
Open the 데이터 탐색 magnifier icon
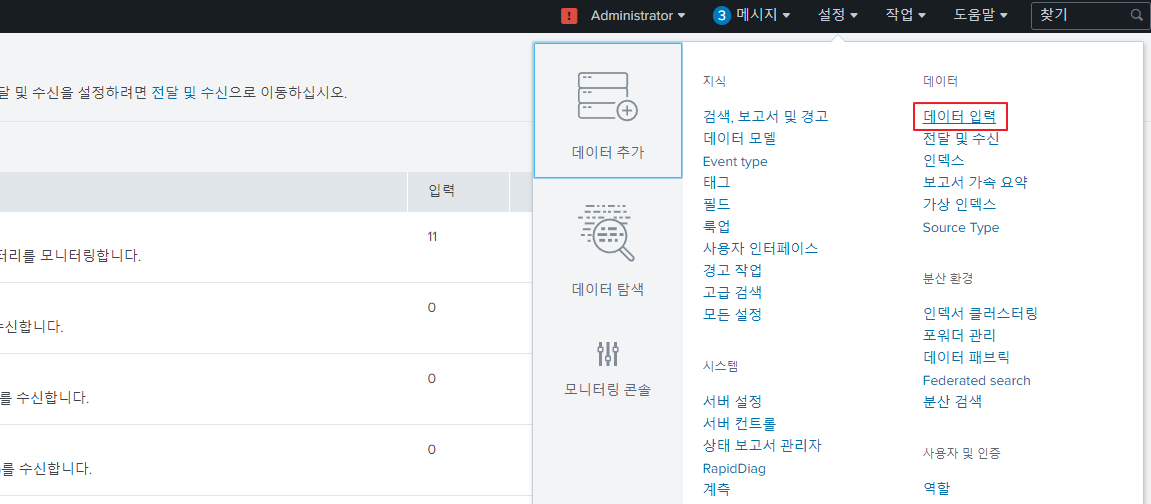click(x=608, y=232)
